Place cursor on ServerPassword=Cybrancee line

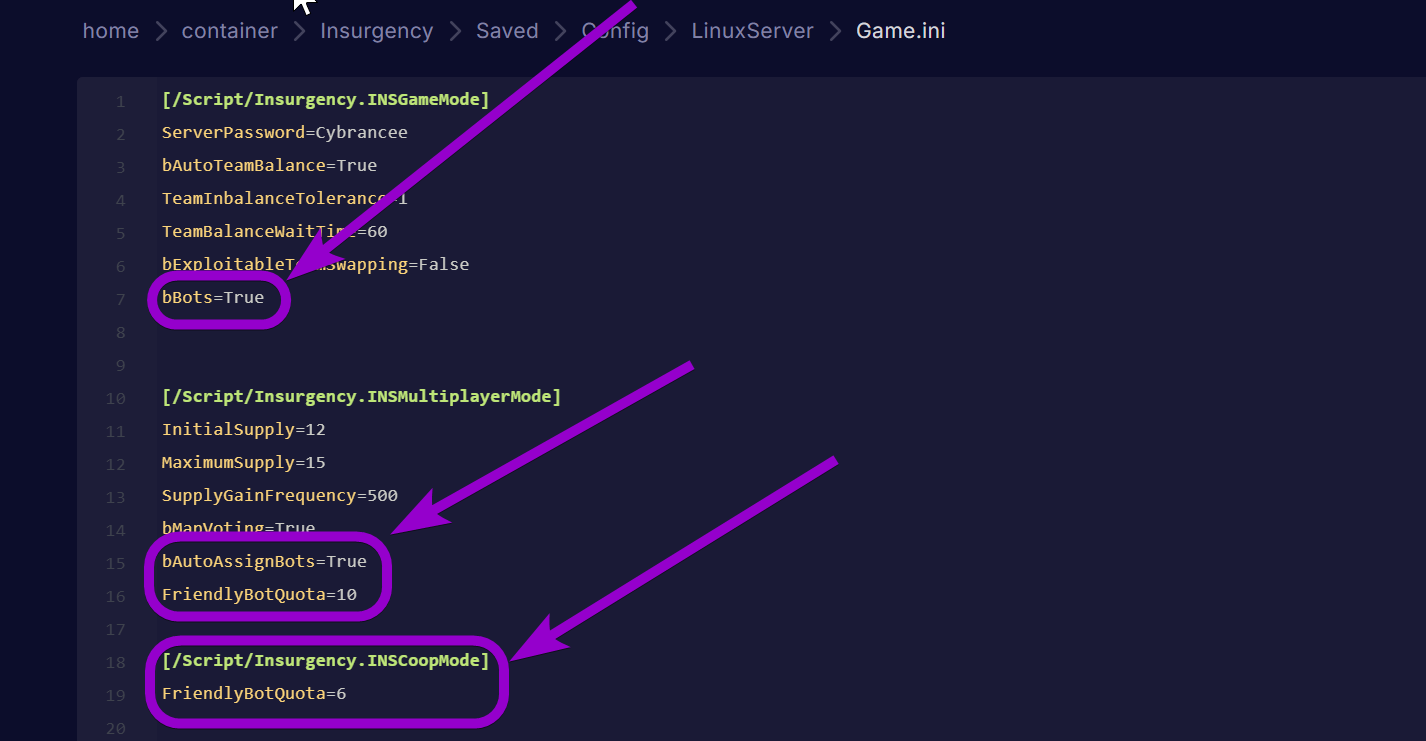tap(284, 132)
